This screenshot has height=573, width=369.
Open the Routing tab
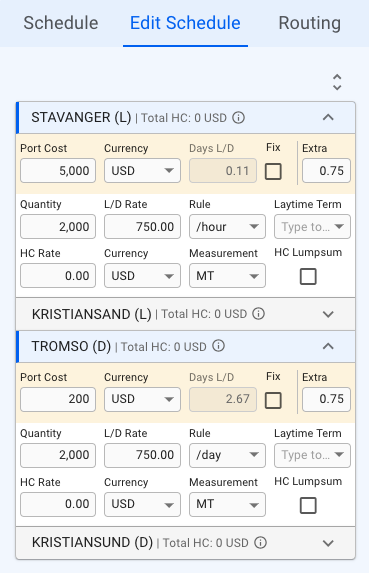(x=309, y=23)
